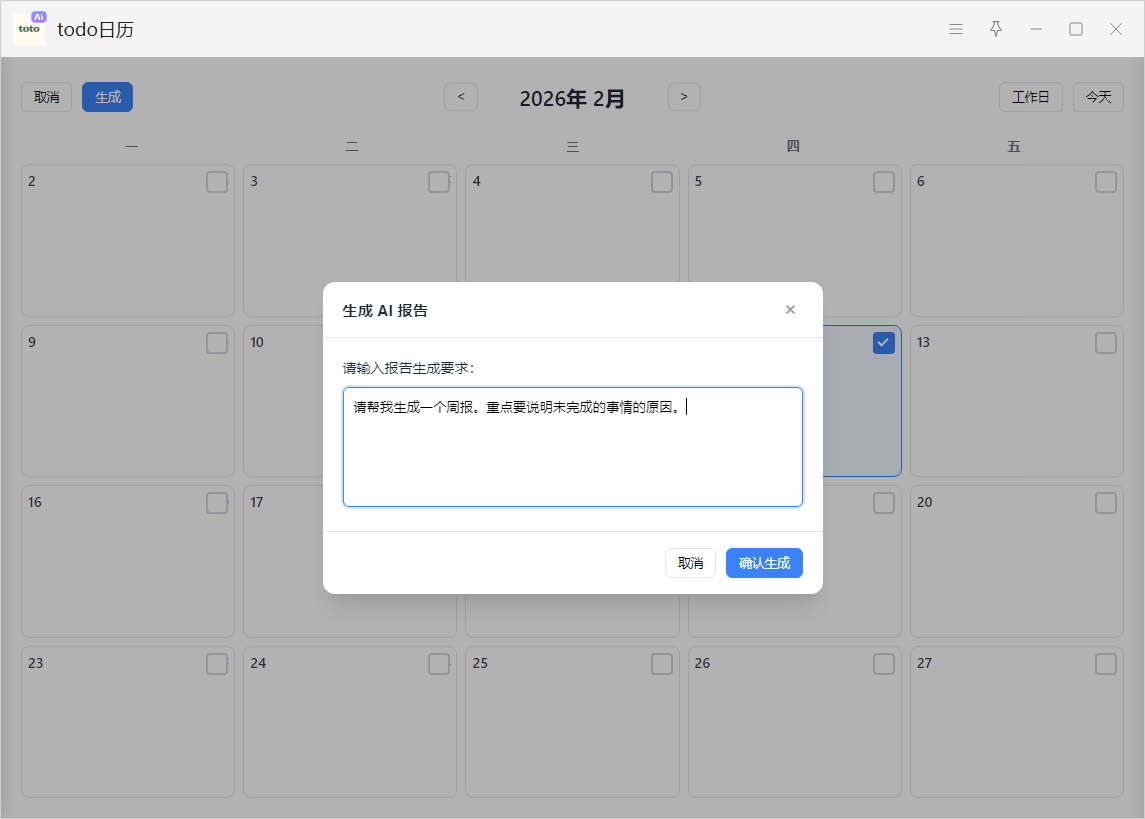The height and width of the screenshot is (819, 1145).
Task: Pin the window with the pushpin icon
Action: tap(996, 29)
